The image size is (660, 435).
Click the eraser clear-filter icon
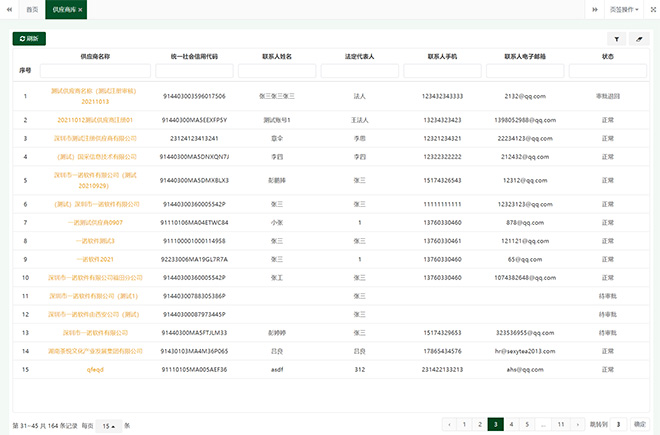[640, 39]
